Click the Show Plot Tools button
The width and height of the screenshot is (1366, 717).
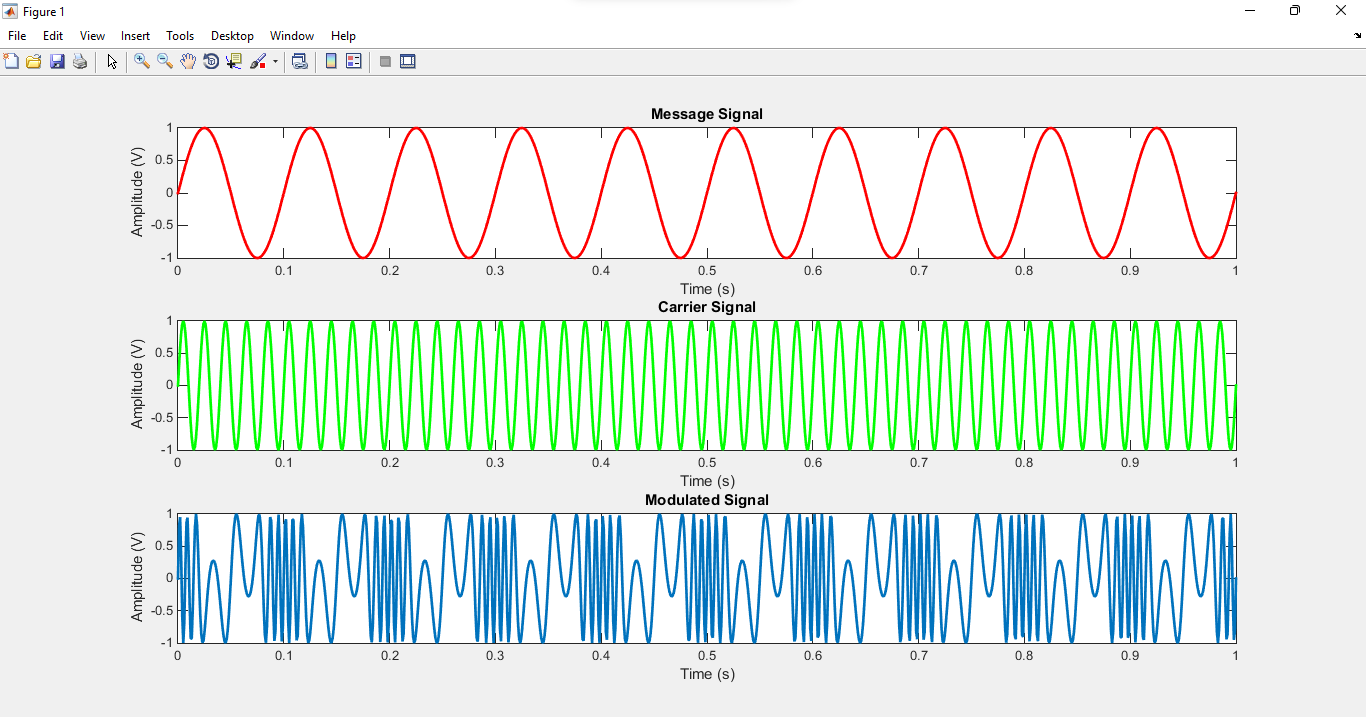tap(407, 62)
